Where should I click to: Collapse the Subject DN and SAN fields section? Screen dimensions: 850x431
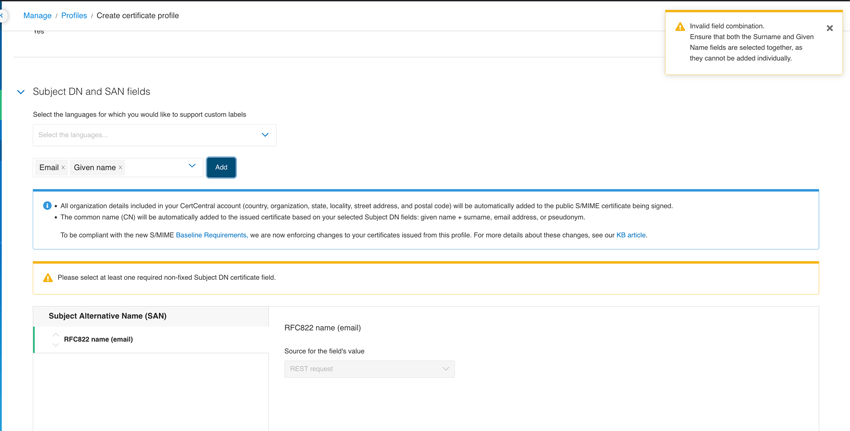21,92
